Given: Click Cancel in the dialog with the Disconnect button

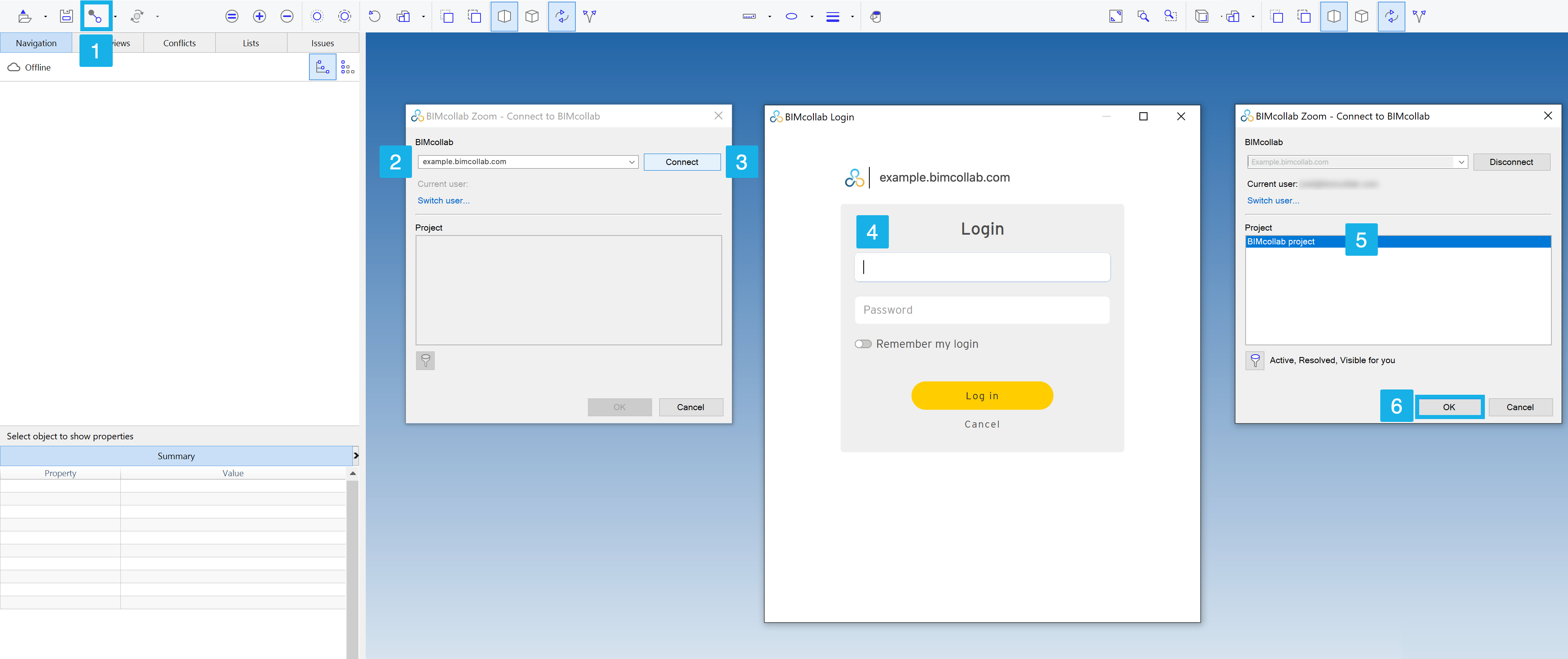Looking at the screenshot, I should click(x=1520, y=407).
